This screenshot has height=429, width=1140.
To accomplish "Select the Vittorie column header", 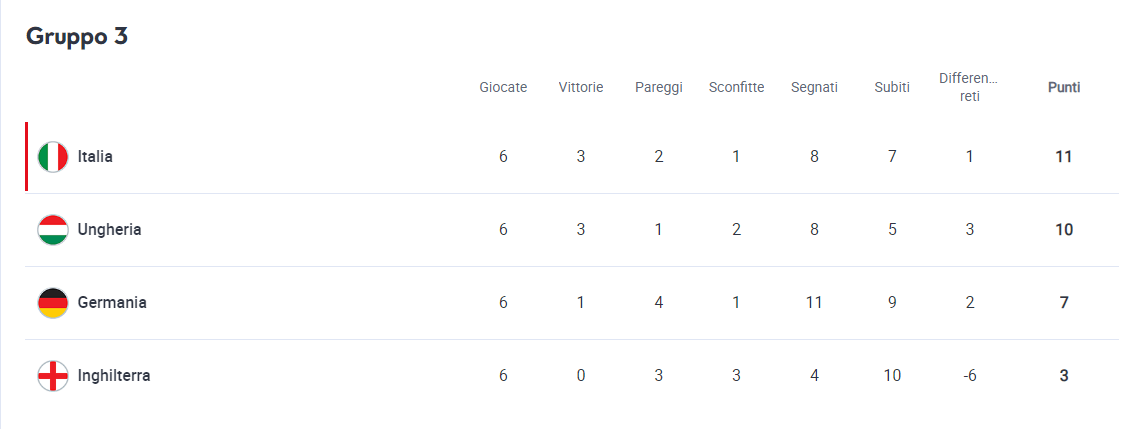I will [581, 87].
